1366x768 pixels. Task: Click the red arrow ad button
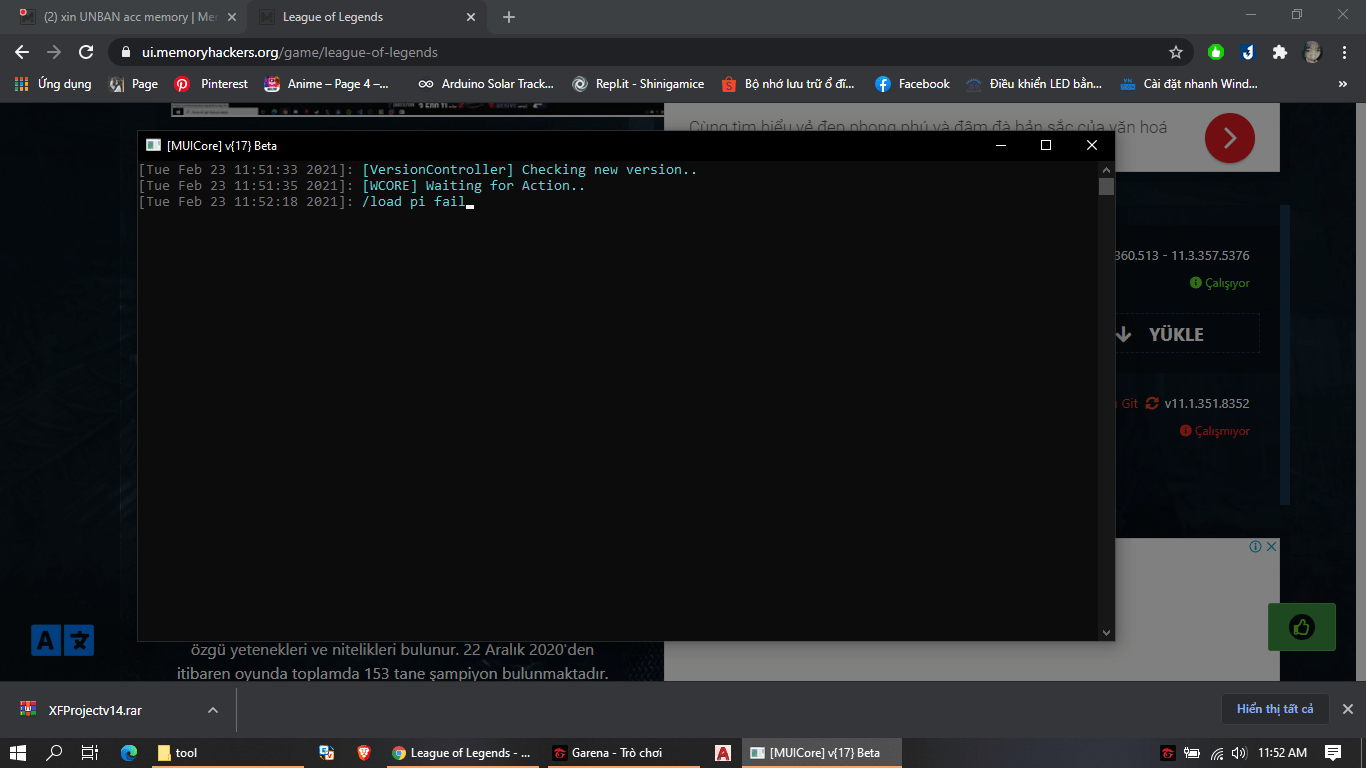point(1230,138)
